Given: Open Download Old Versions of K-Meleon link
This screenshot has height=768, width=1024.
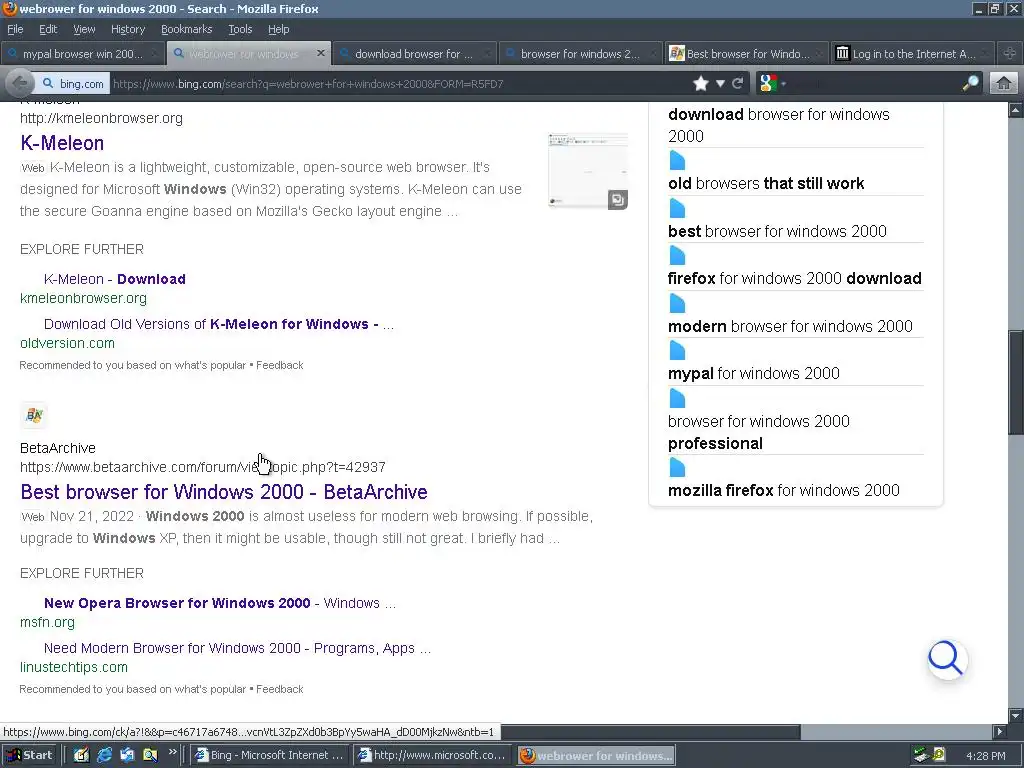Looking at the screenshot, I should click(219, 324).
